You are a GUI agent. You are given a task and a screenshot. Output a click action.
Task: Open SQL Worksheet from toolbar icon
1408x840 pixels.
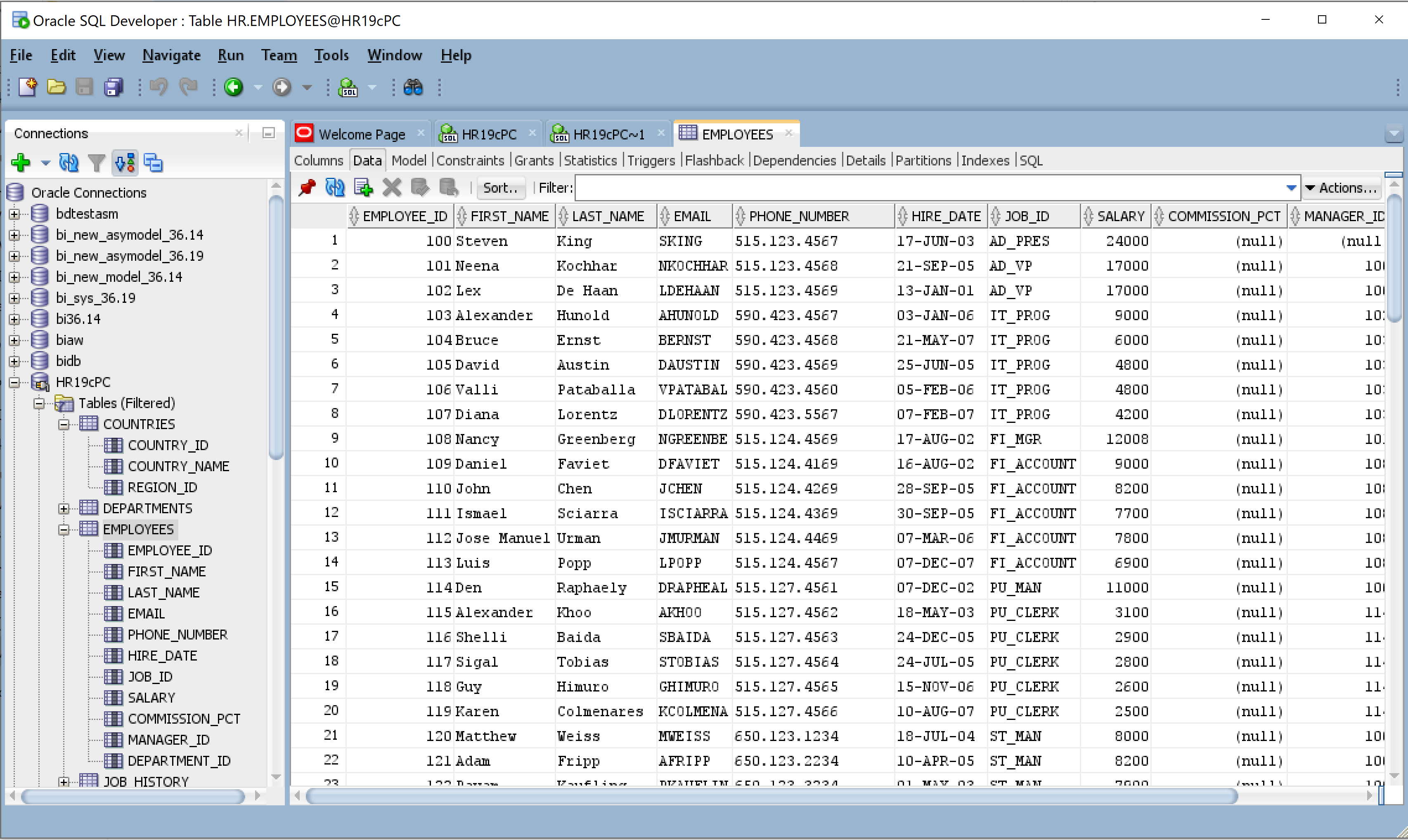coord(348,87)
